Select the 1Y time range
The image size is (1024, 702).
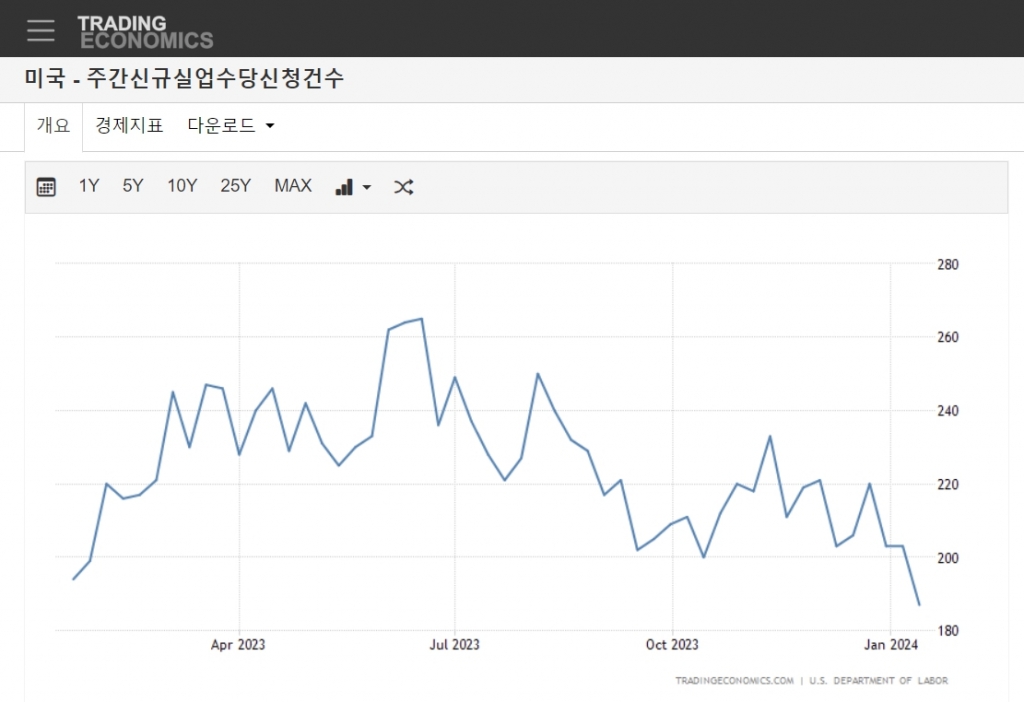(89, 186)
